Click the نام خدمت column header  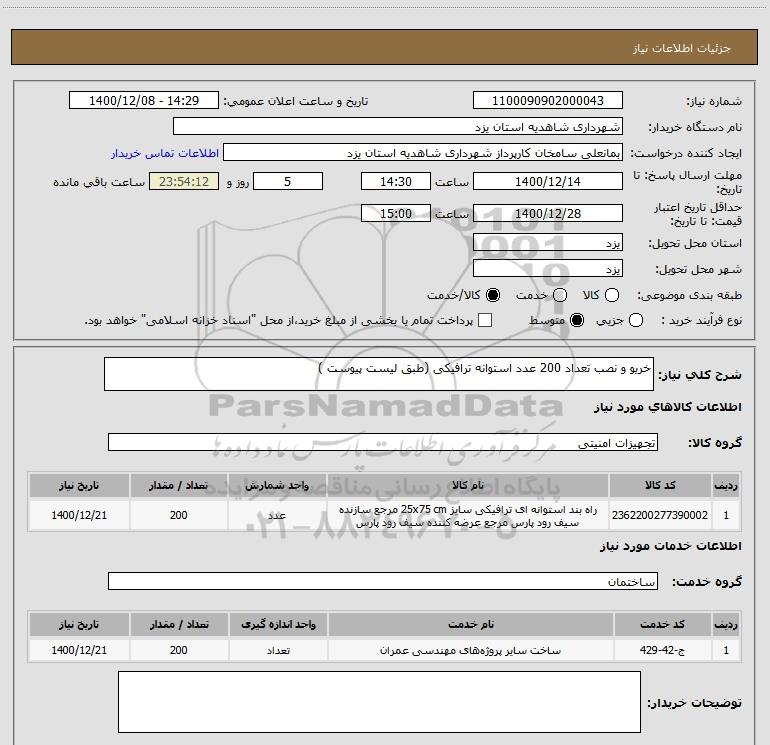pyautogui.click(x=470, y=625)
